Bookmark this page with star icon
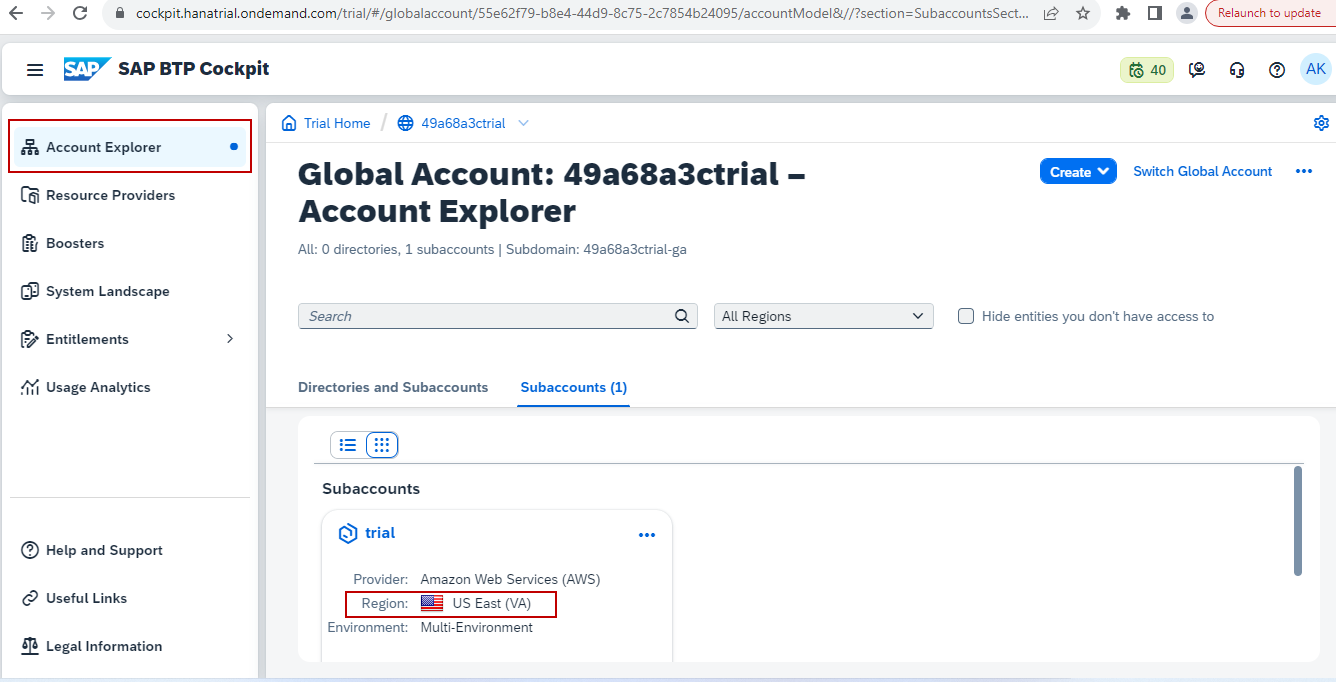The image size is (1336, 682). tap(1083, 14)
